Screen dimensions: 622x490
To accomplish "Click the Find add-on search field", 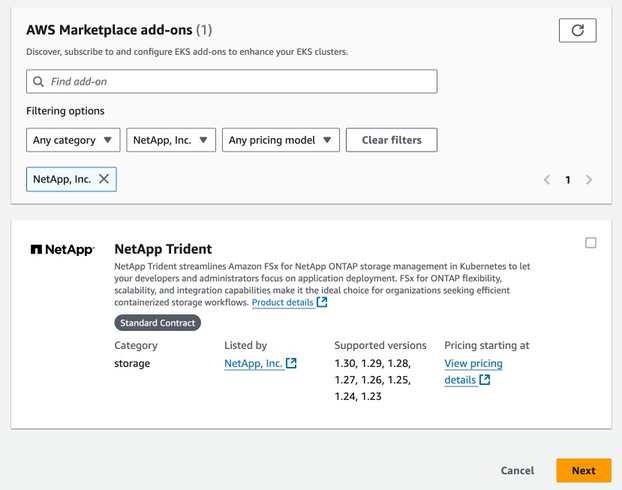I will click(x=240, y=81).
